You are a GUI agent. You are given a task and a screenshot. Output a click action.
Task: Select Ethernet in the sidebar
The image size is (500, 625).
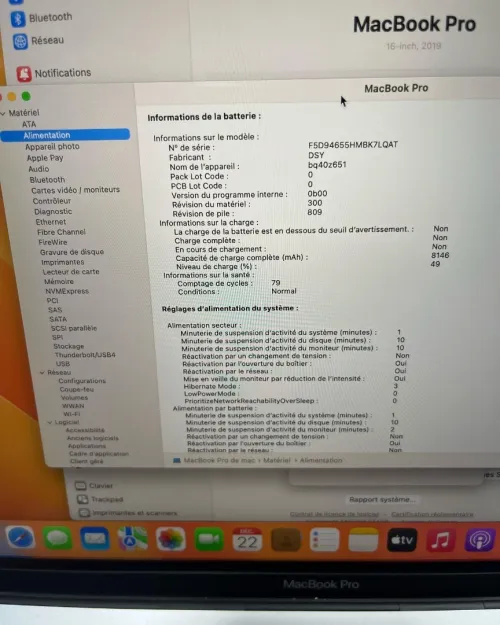pyautogui.click(x=51, y=222)
